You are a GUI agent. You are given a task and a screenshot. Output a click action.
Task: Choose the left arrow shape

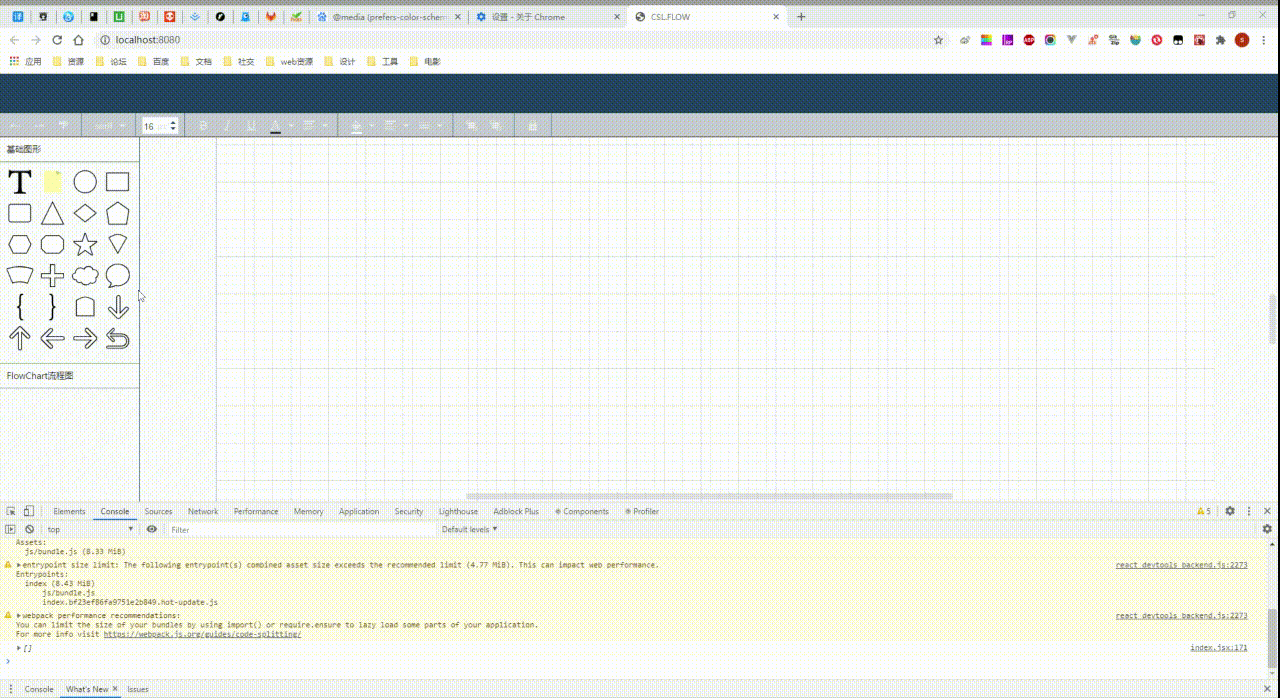tap(52, 338)
